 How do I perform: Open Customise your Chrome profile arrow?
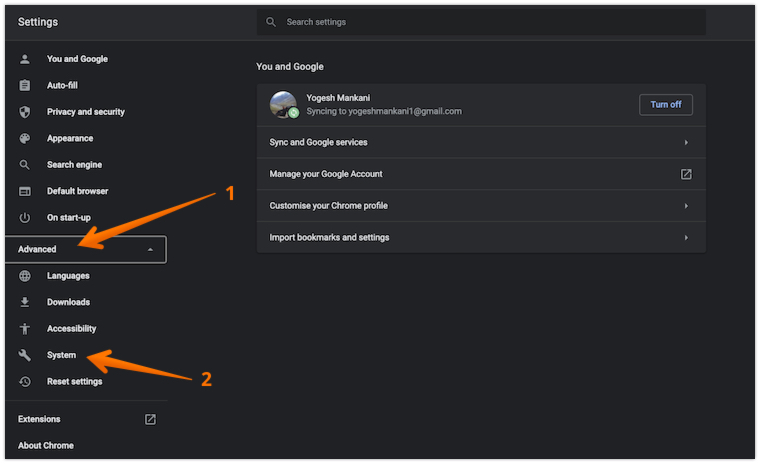[686, 206]
